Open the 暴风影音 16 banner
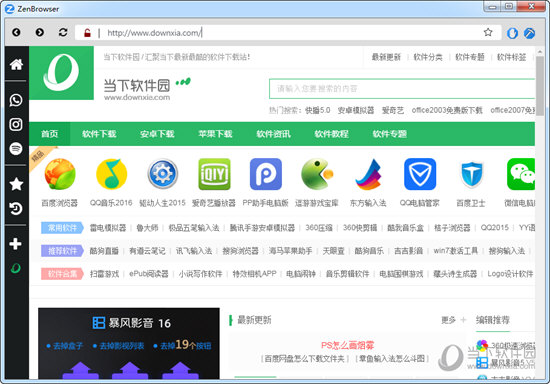This screenshot has height=384, width=550. [x=129, y=344]
